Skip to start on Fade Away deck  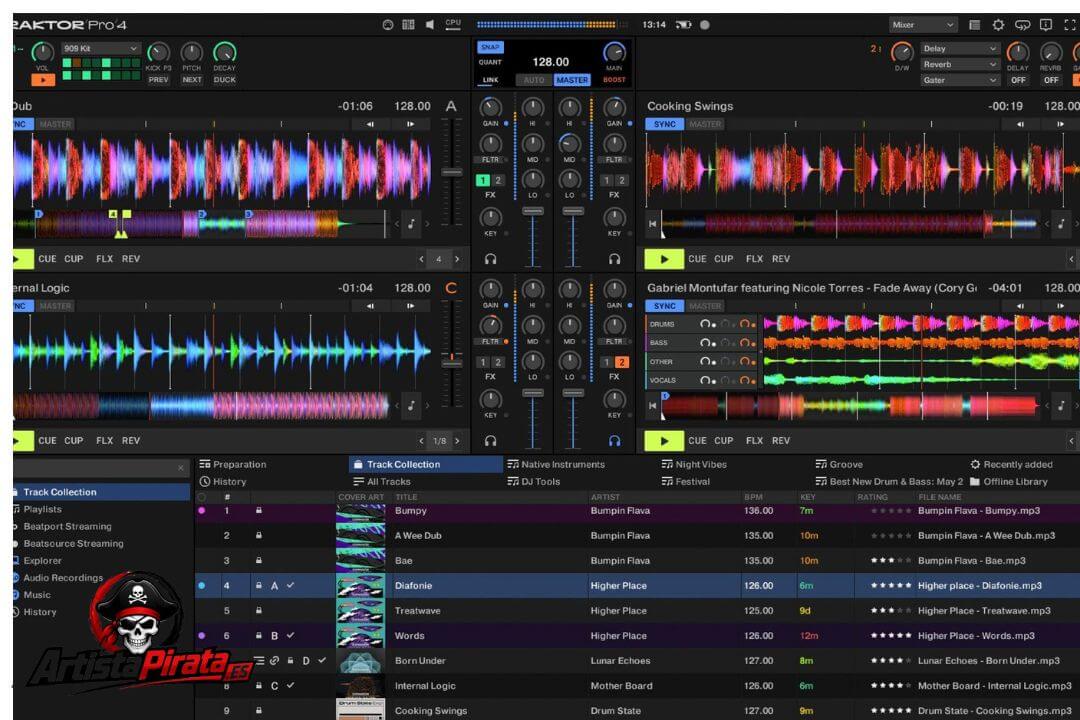(652, 406)
